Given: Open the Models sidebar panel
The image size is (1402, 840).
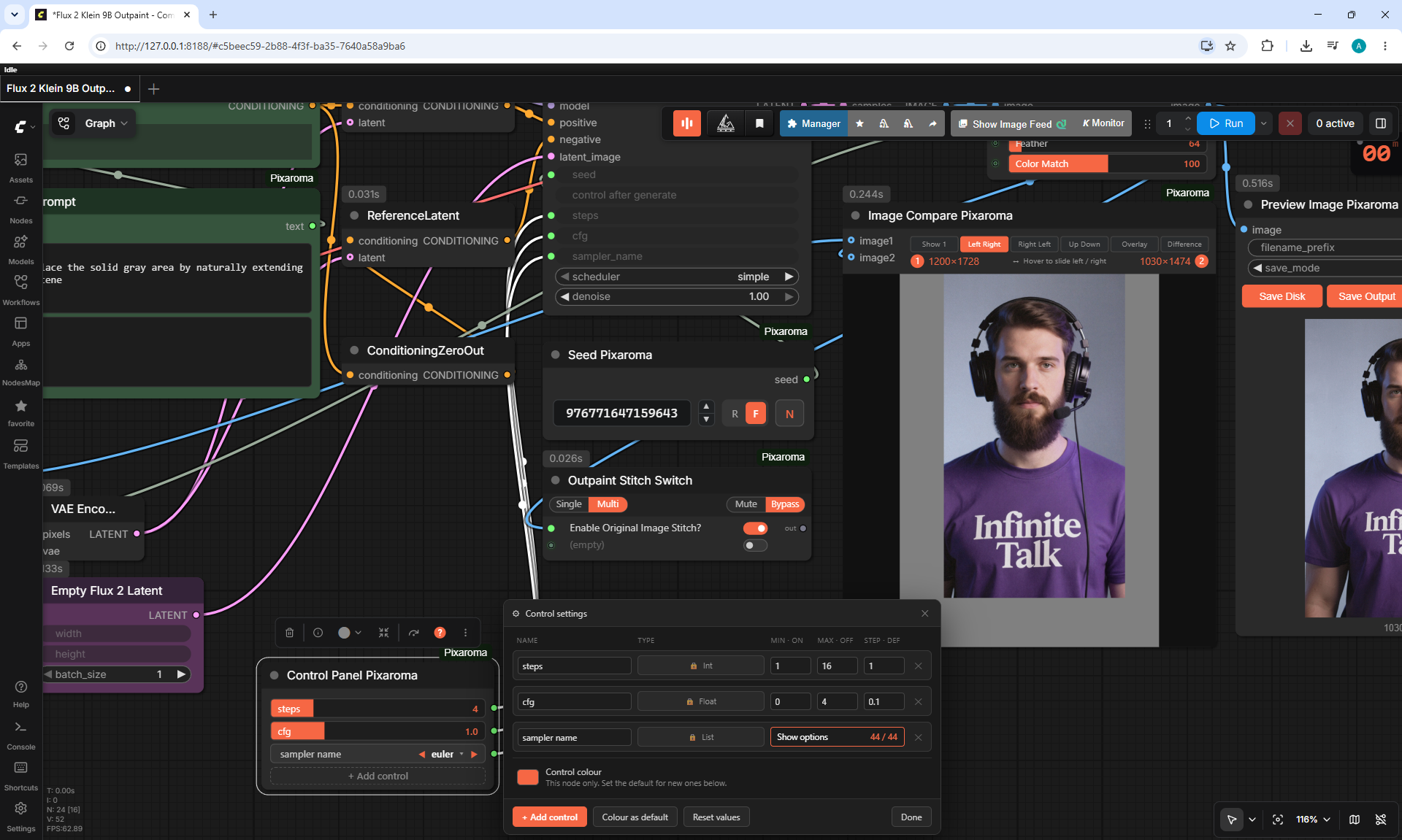Looking at the screenshot, I should click(x=20, y=249).
